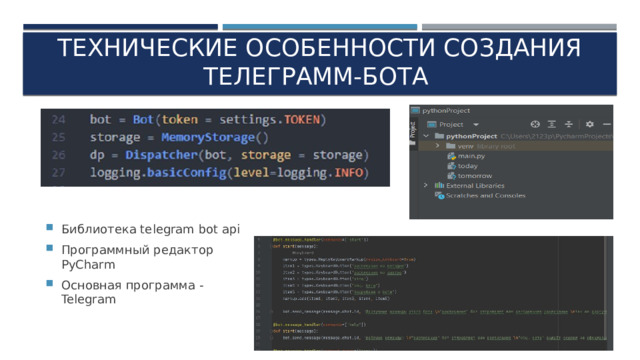Click MemoryStorage() in the code
Screen dimensions: 640x360
pos(215,138)
